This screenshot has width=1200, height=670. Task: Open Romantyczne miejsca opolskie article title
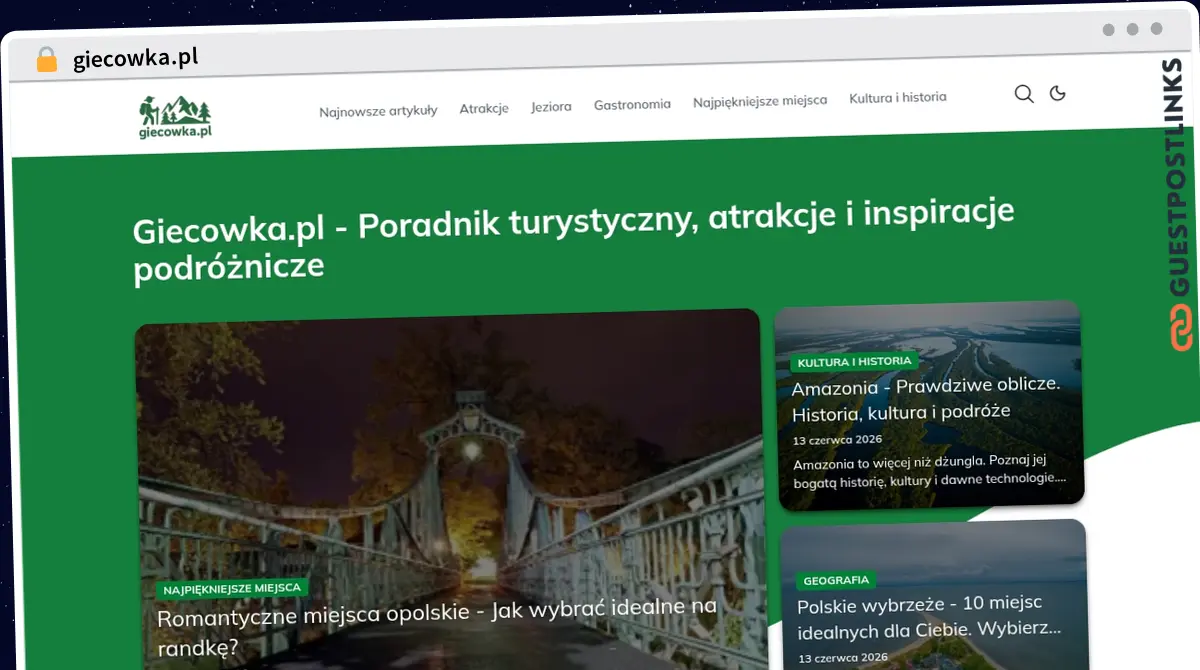pos(437,625)
